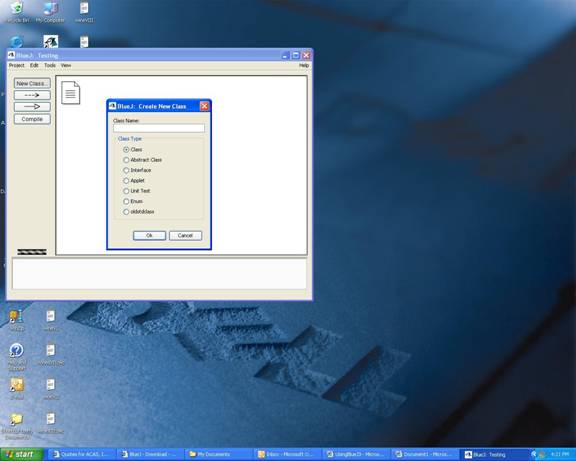Screen dimensions: 576x461
Task: Click the New Class button in BlueJ
Action: 32,83
